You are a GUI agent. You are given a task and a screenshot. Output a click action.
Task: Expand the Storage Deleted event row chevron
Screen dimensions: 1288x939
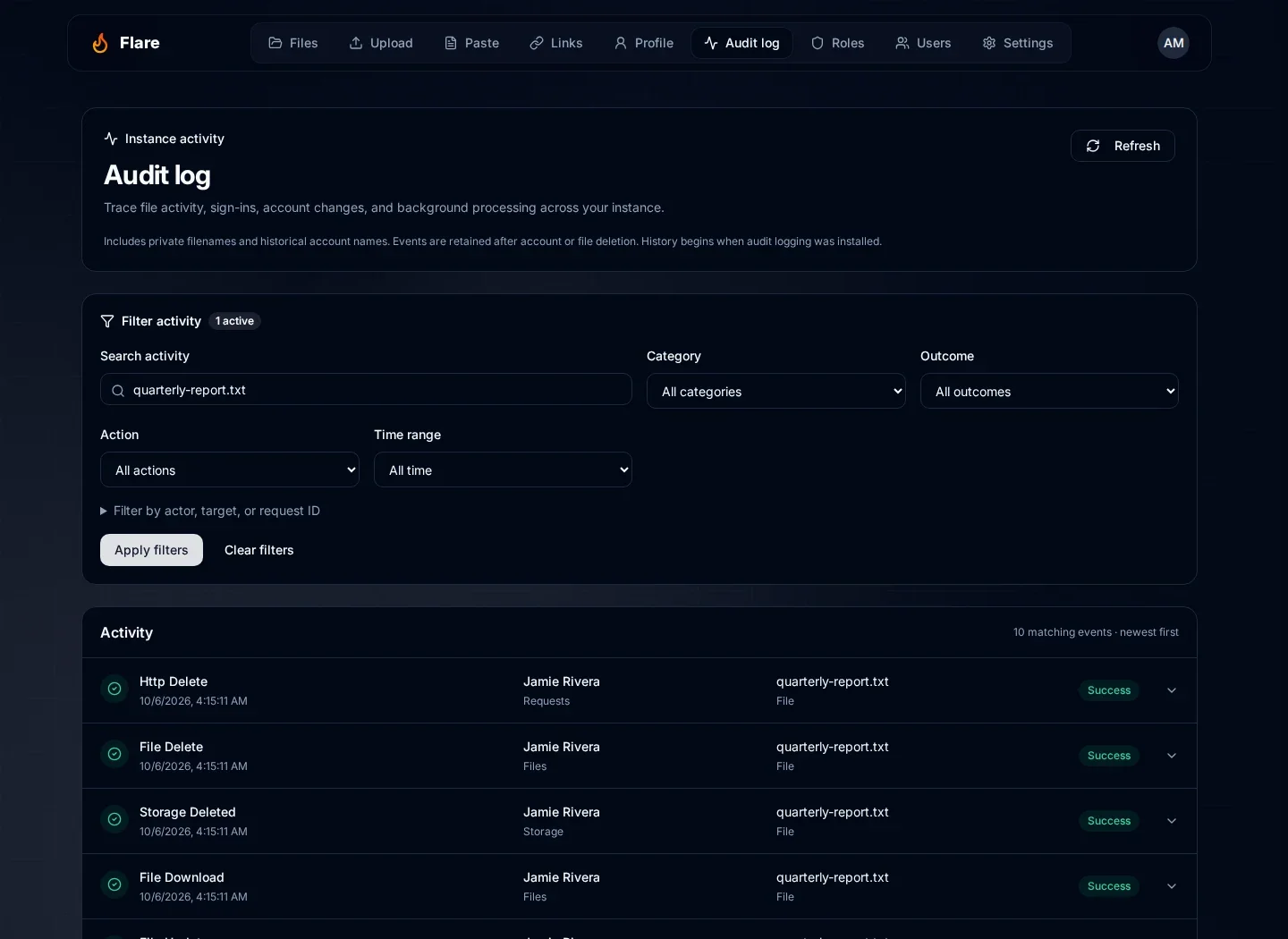(1172, 821)
